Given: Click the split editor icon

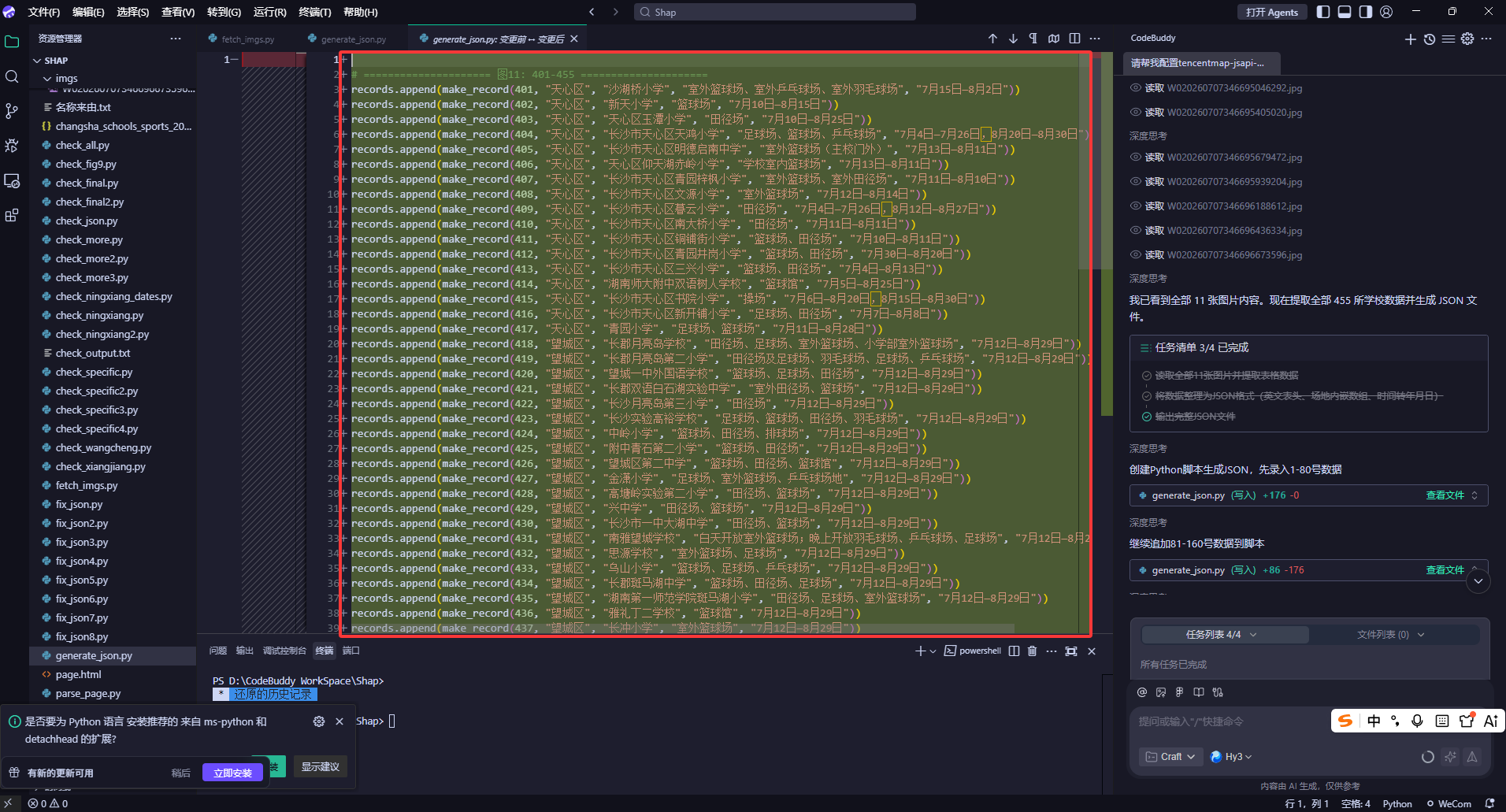Looking at the screenshot, I should (x=1074, y=39).
